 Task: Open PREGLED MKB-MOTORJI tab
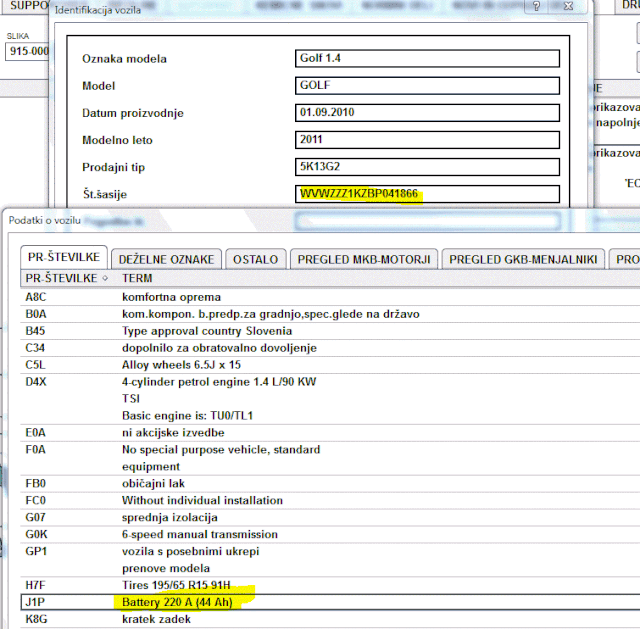point(364,260)
